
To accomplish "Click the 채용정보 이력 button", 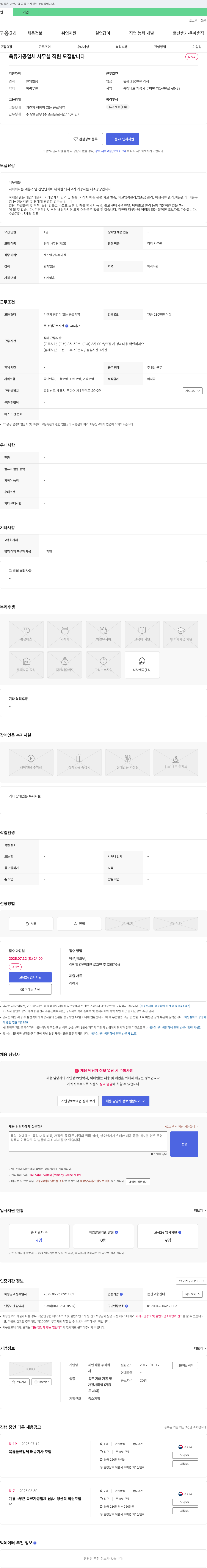I will point(185,1365).
